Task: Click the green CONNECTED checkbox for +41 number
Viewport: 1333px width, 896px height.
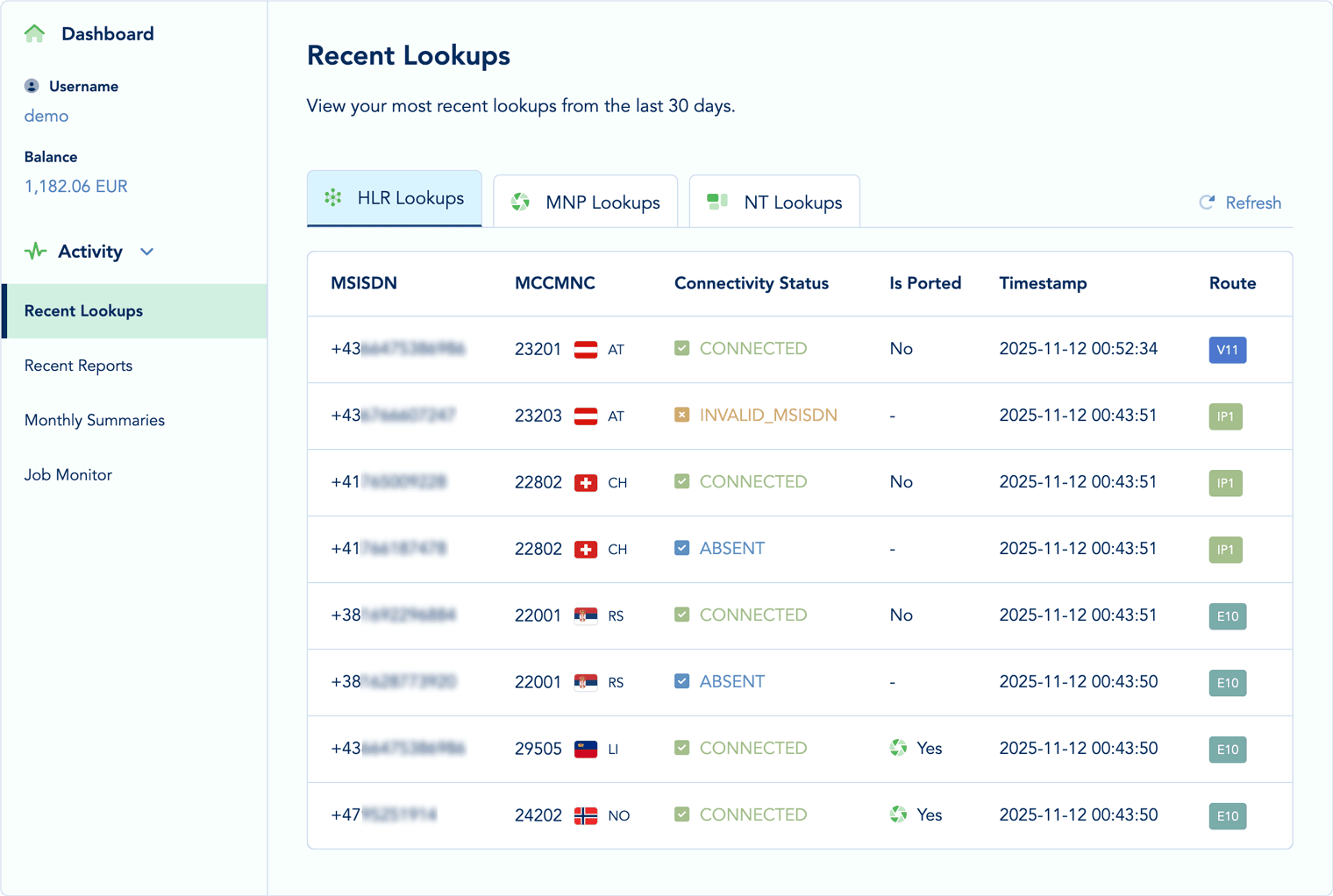Action: [681, 481]
